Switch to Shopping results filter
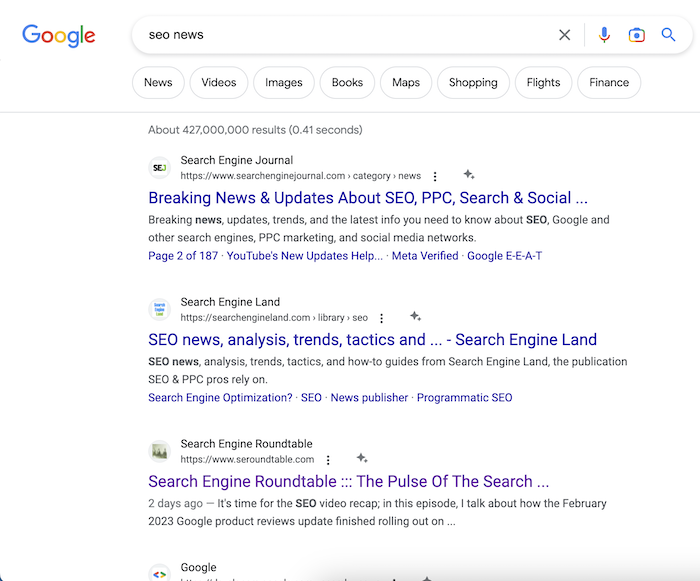 click(x=473, y=83)
